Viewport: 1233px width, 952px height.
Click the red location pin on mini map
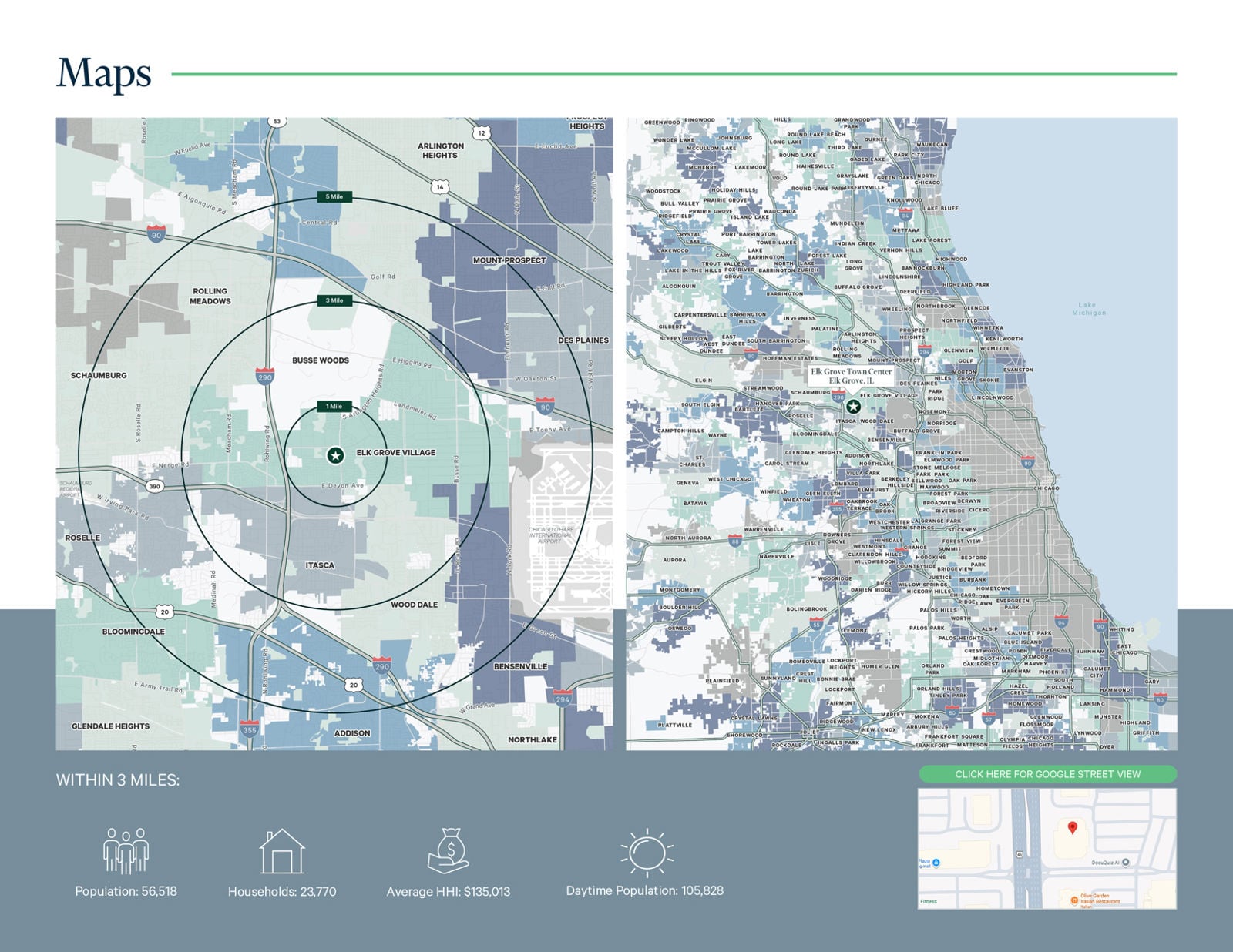tap(1072, 829)
